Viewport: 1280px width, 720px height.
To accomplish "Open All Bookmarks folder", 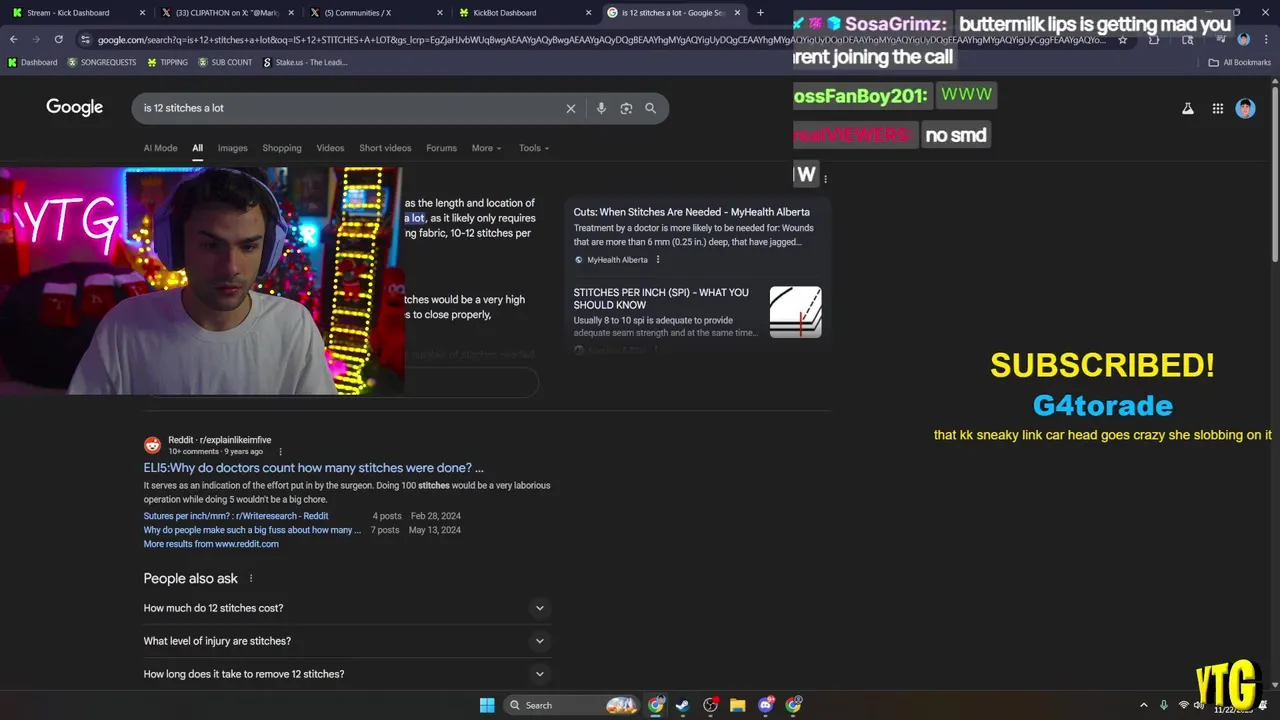I will (x=1240, y=62).
